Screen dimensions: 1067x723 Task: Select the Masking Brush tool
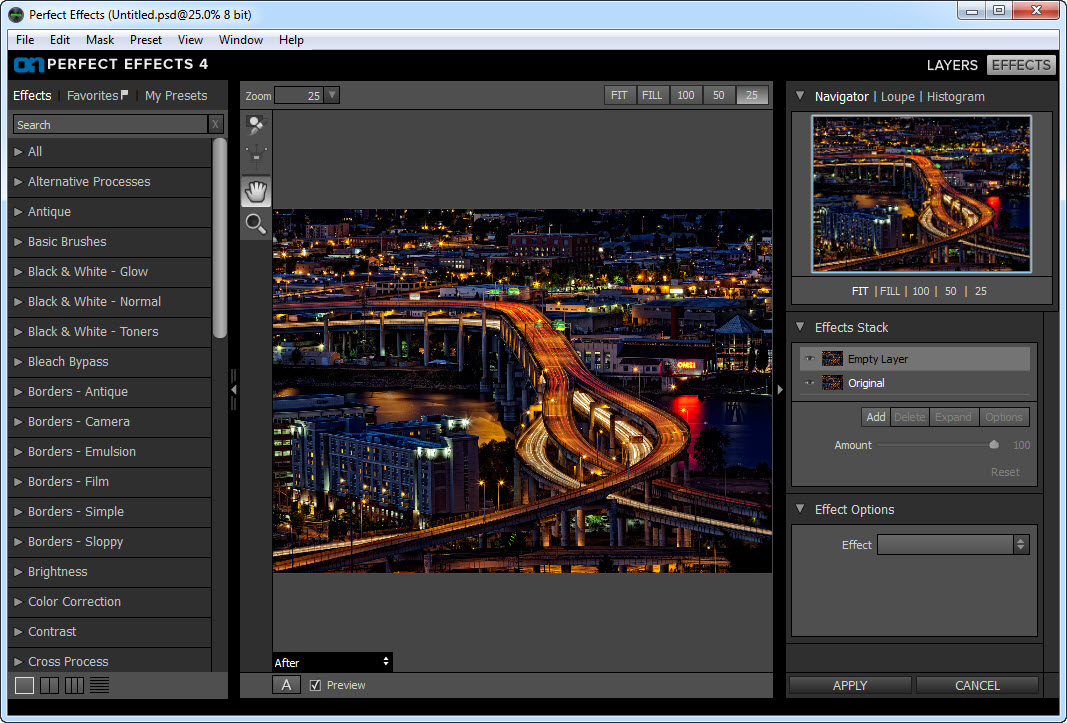click(256, 125)
